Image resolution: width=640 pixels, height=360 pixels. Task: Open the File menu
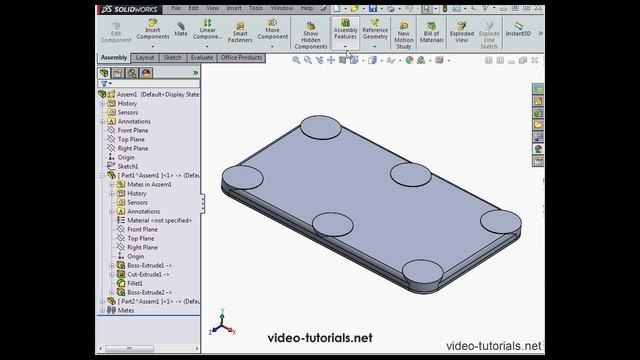176,8
